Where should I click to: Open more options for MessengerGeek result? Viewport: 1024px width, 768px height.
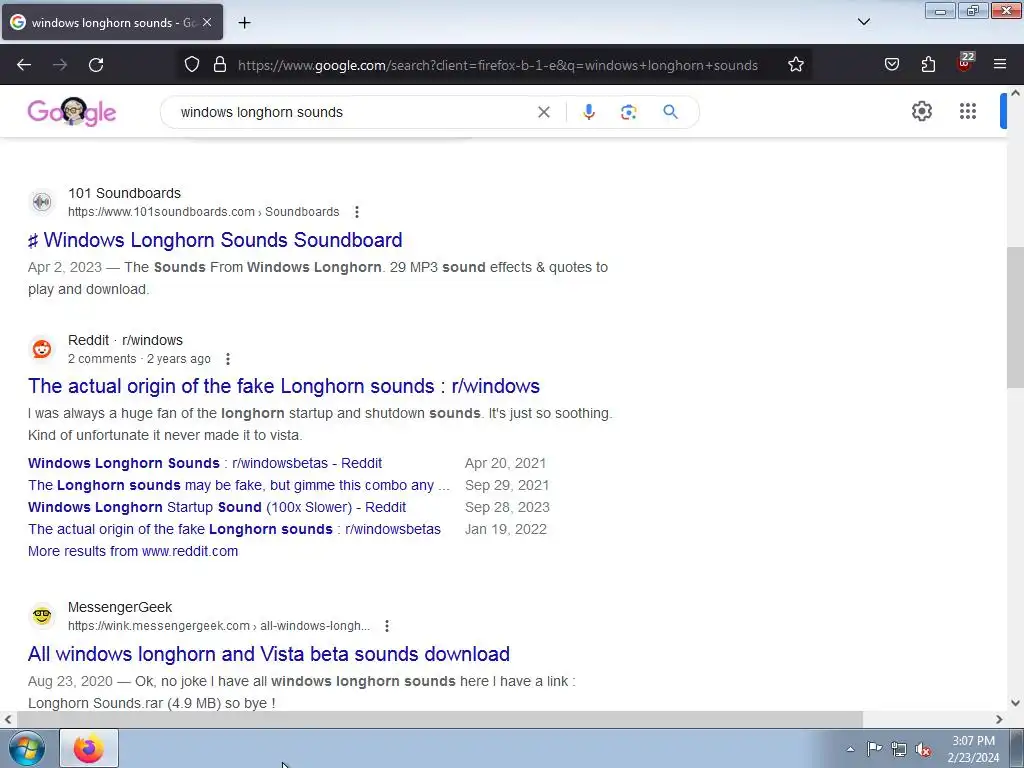pos(387,626)
